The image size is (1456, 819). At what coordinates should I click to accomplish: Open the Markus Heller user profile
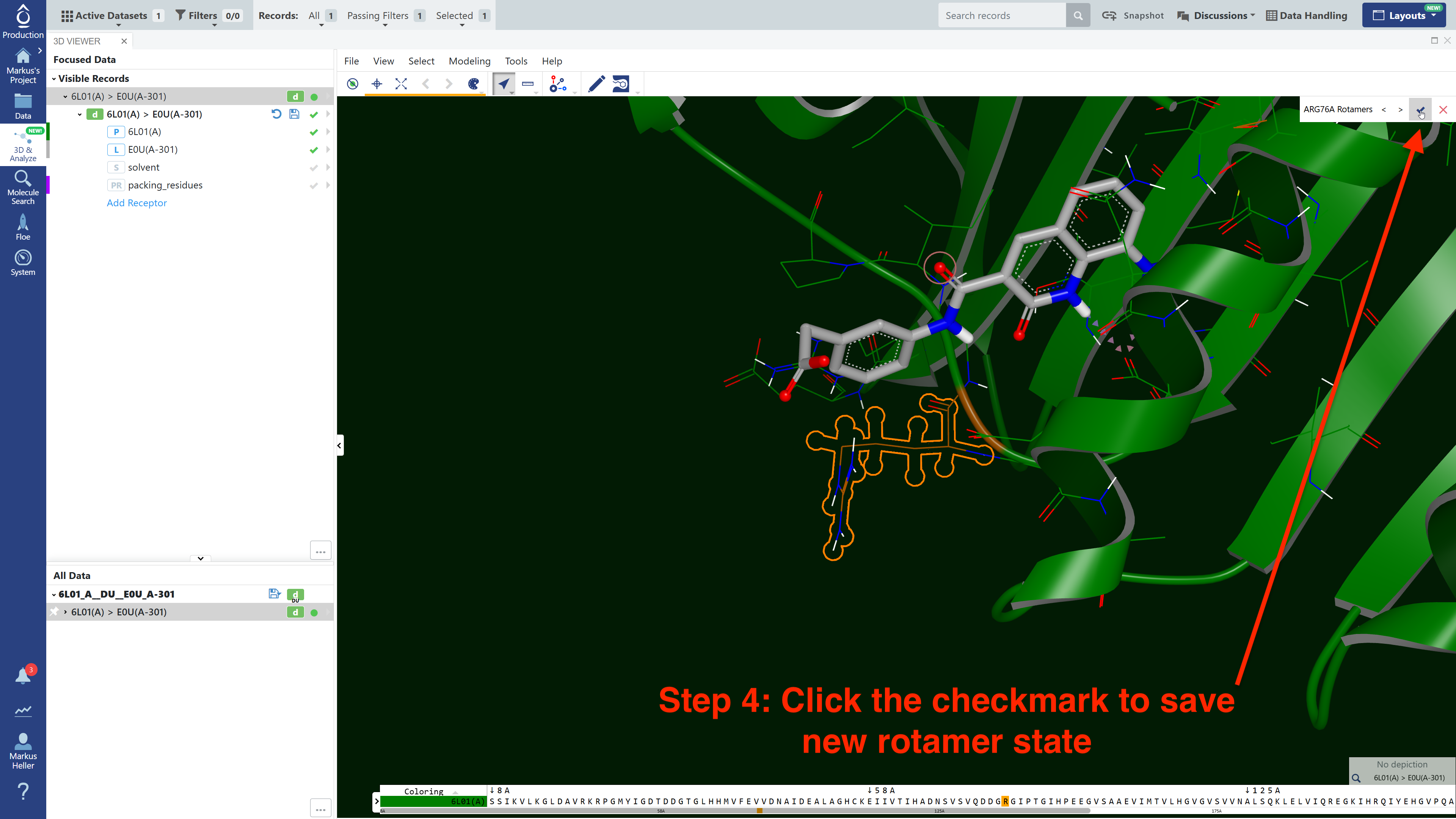[x=23, y=751]
